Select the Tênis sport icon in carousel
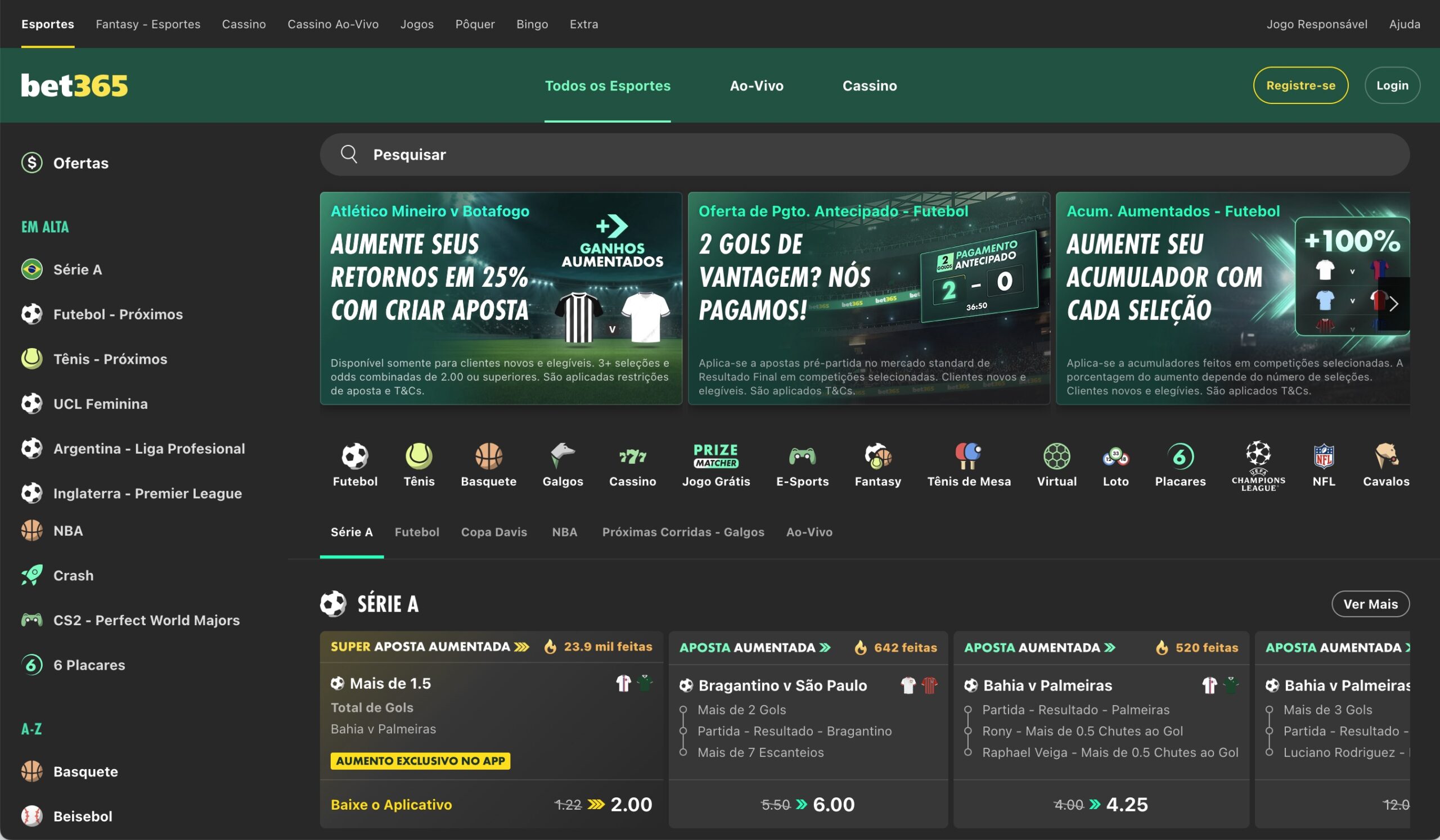This screenshot has height=840, width=1440. [x=419, y=455]
